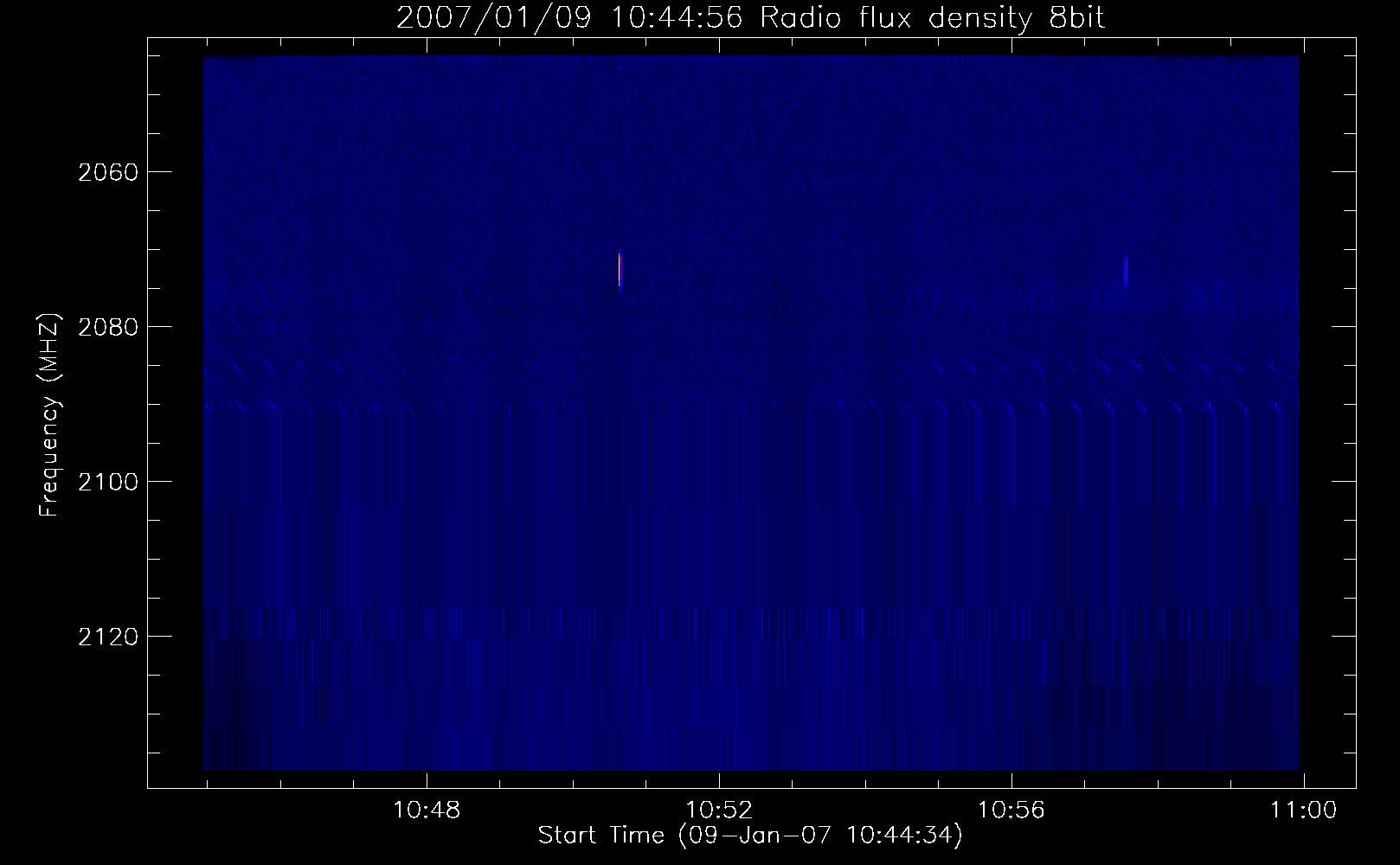Click the bright radio burst near 10:50:40
Image resolution: width=1400 pixels, height=865 pixels.
click(620, 270)
